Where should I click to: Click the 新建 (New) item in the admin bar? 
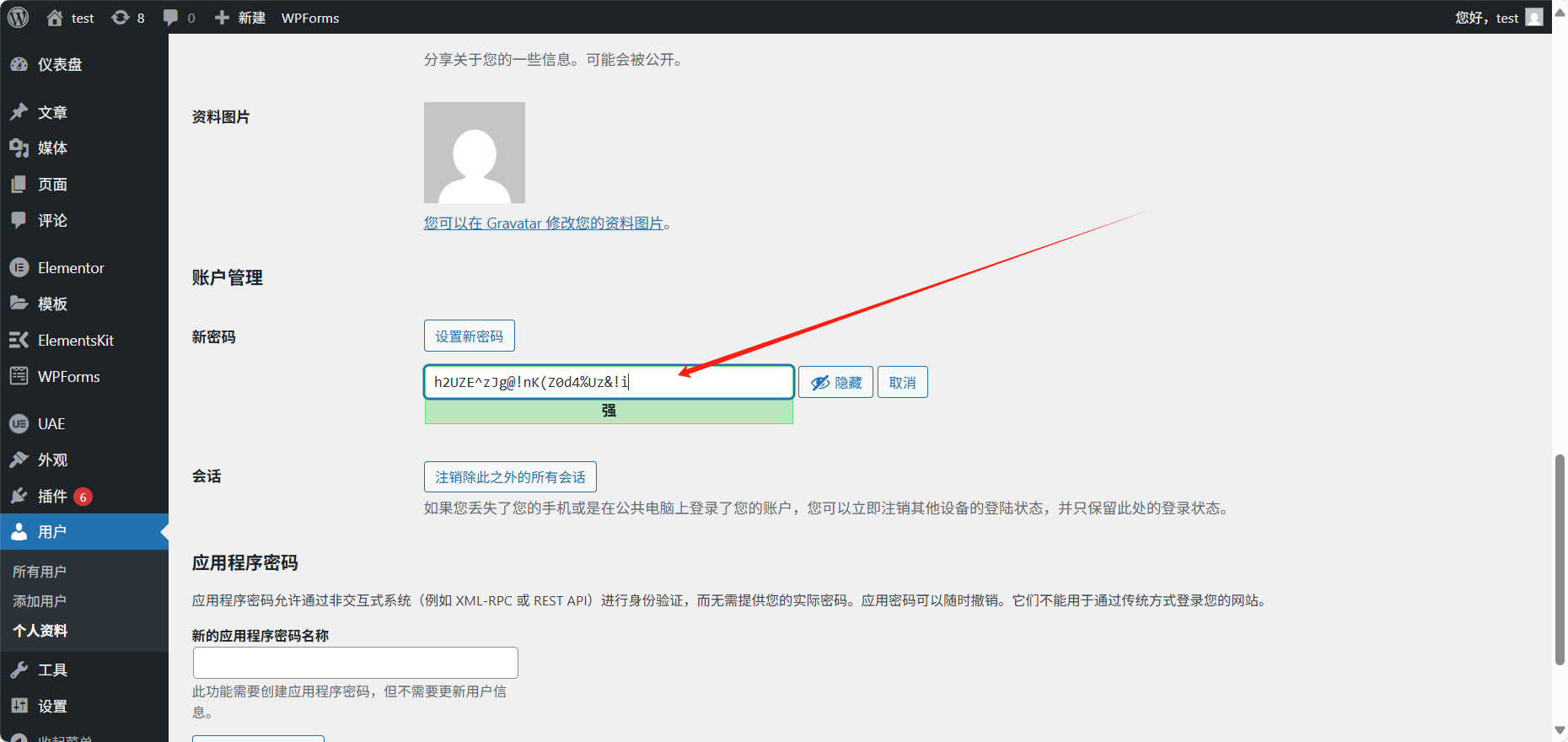pyautogui.click(x=240, y=18)
